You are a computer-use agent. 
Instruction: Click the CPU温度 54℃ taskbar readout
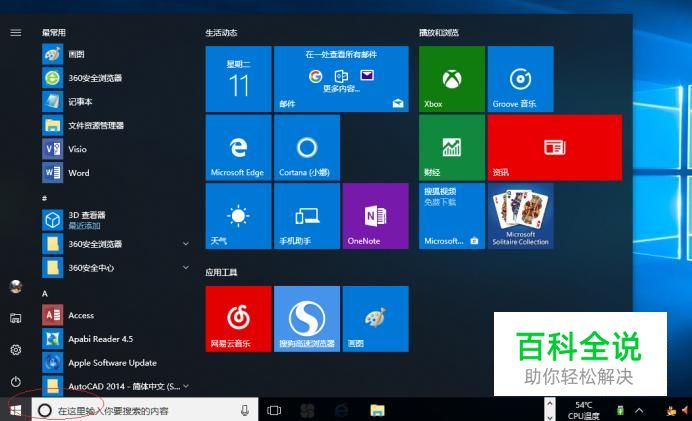[583, 410]
